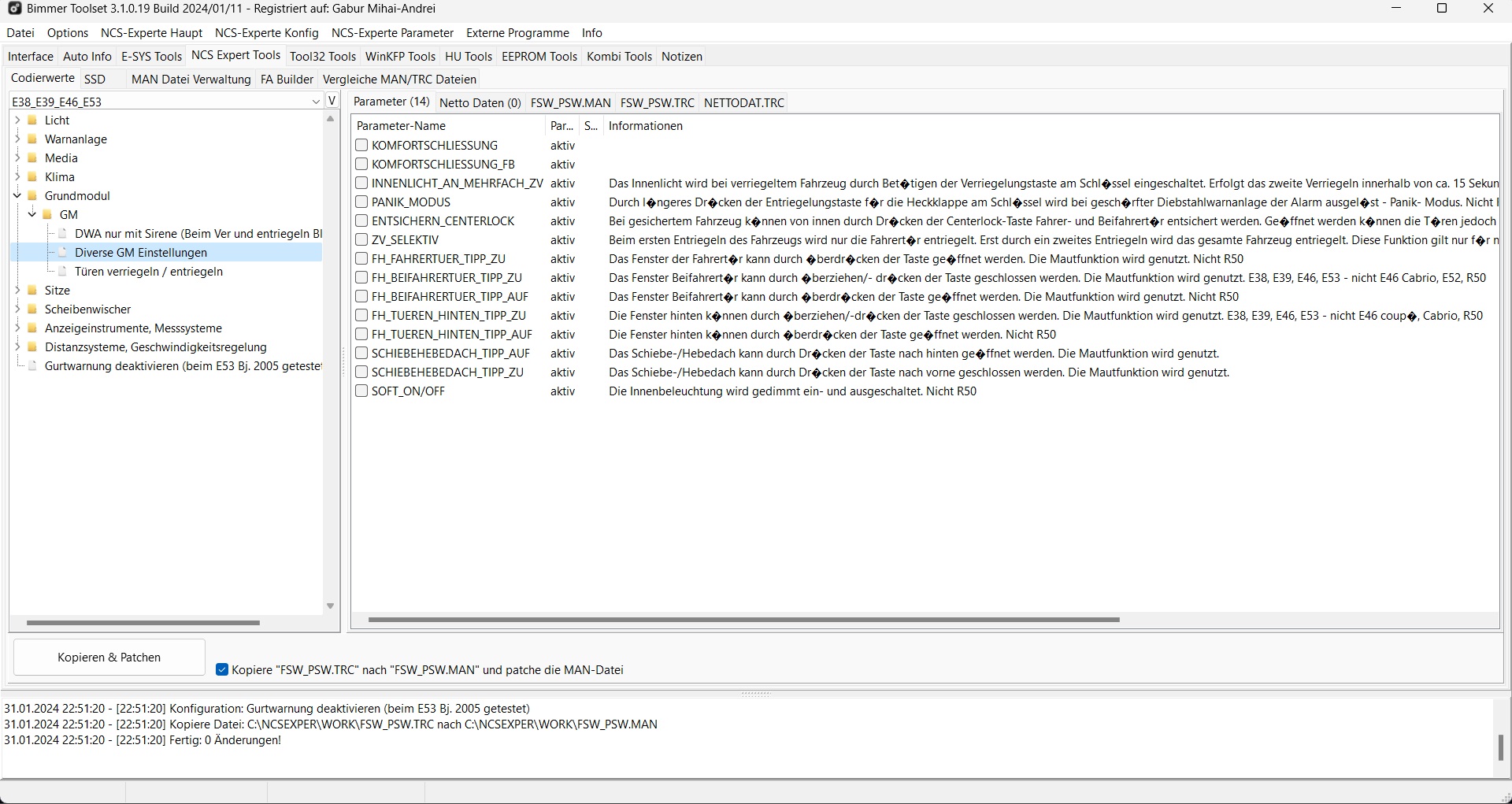Click the parameter list horizontal scrollbar

(x=743, y=620)
